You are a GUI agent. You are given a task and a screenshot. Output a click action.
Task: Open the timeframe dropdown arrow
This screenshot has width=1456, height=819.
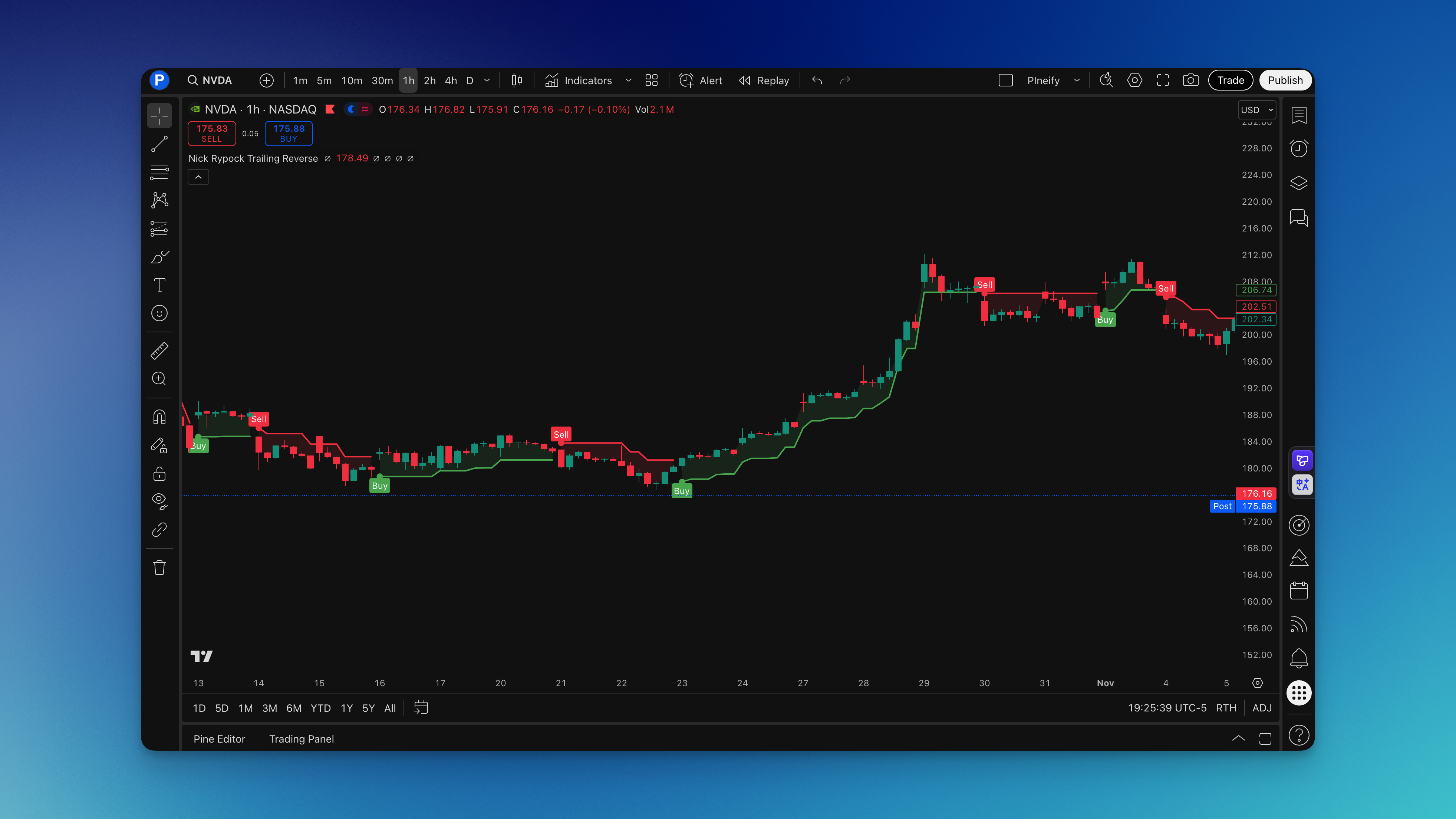487,80
